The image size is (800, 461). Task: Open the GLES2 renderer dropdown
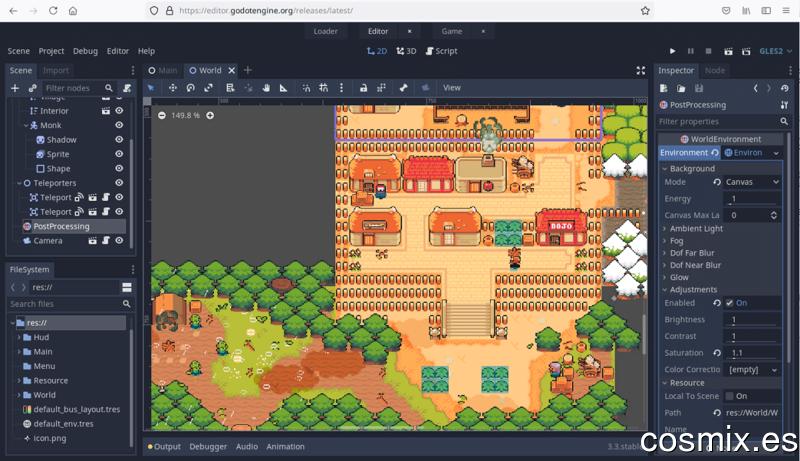[776, 51]
